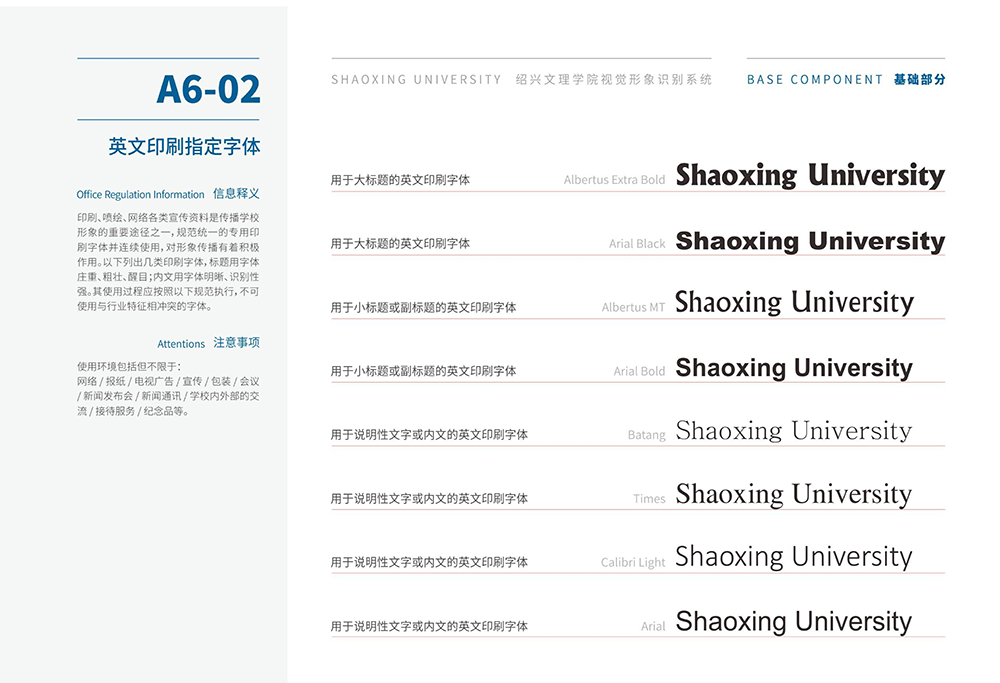Click the Batang font name label

pyautogui.click(x=646, y=435)
